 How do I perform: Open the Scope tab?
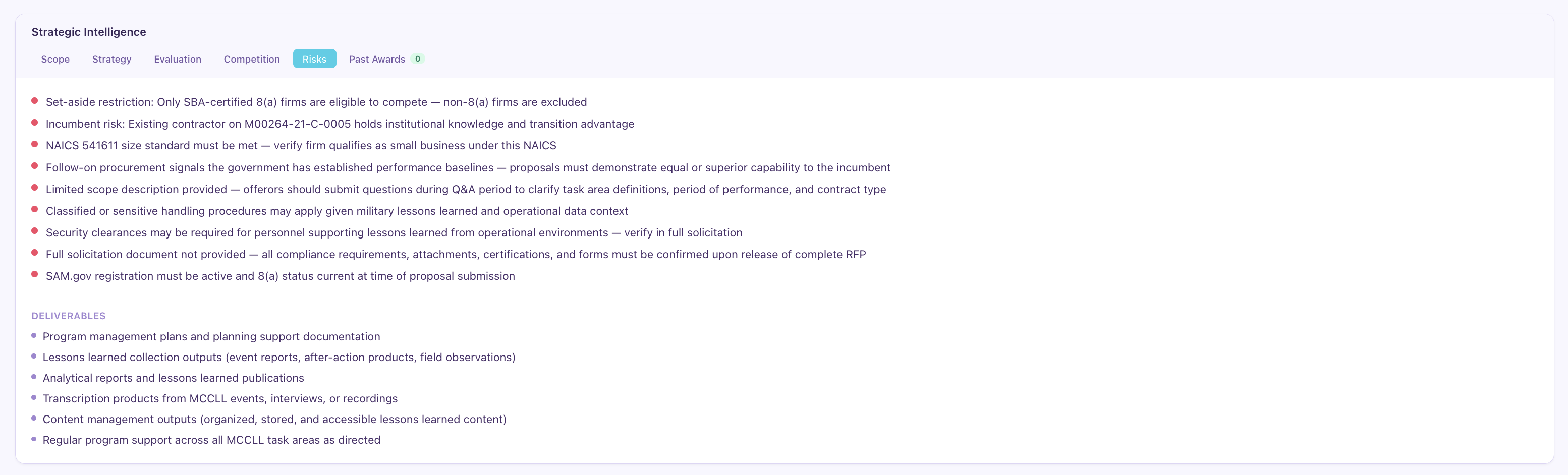(55, 59)
